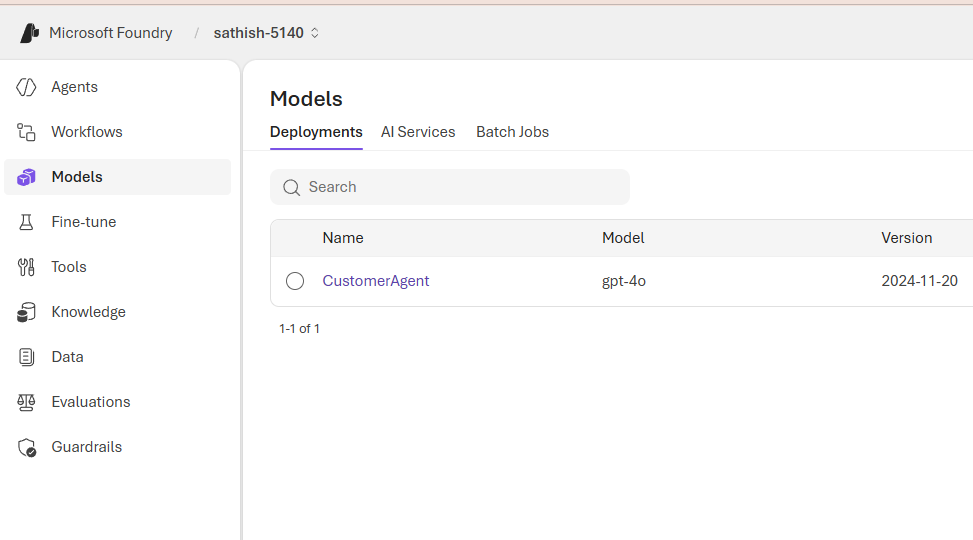Select the Deployments tab

[x=316, y=132]
